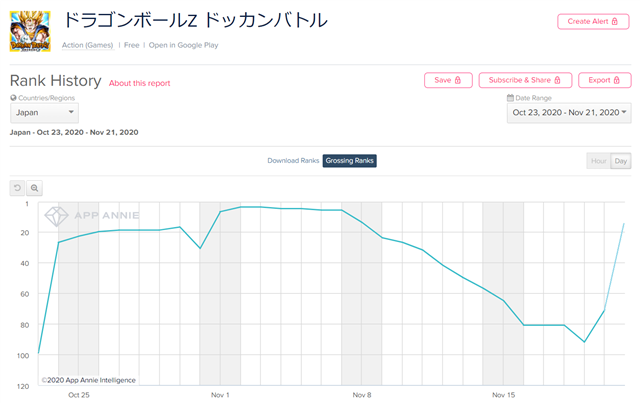Click the magnifier zoom icon above chart
640x403 pixels.
click(34, 188)
